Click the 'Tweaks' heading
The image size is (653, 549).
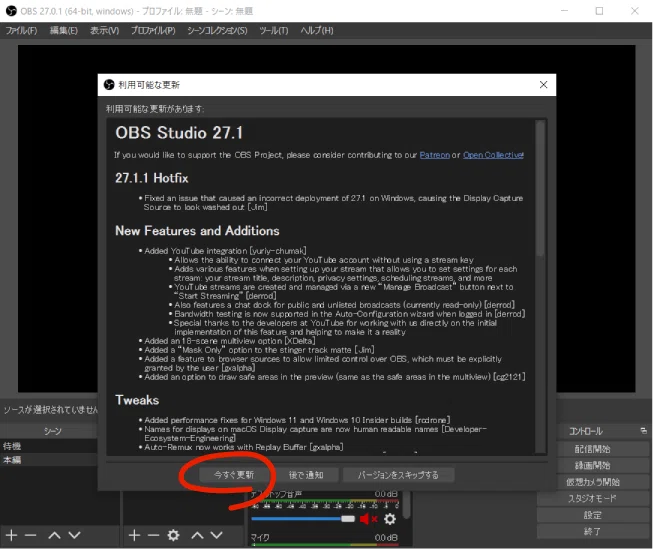tap(137, 400)
